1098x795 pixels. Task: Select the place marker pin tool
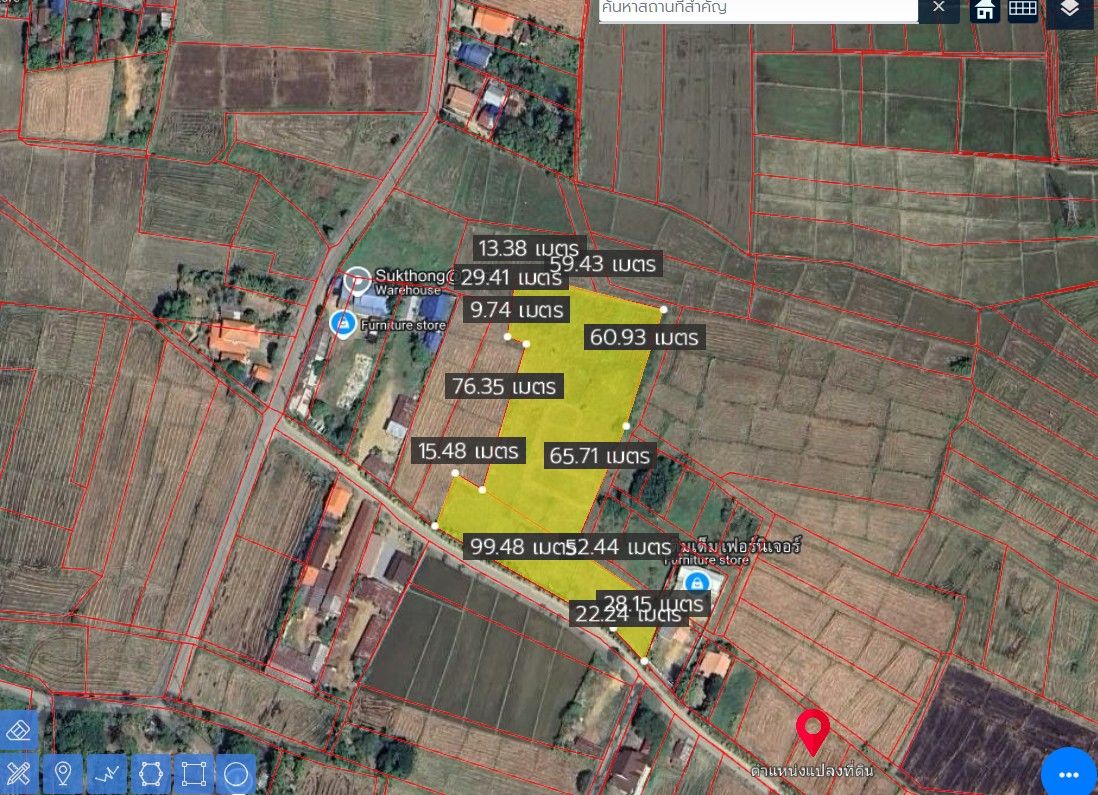pyautogui.click(x=63, y=773)
